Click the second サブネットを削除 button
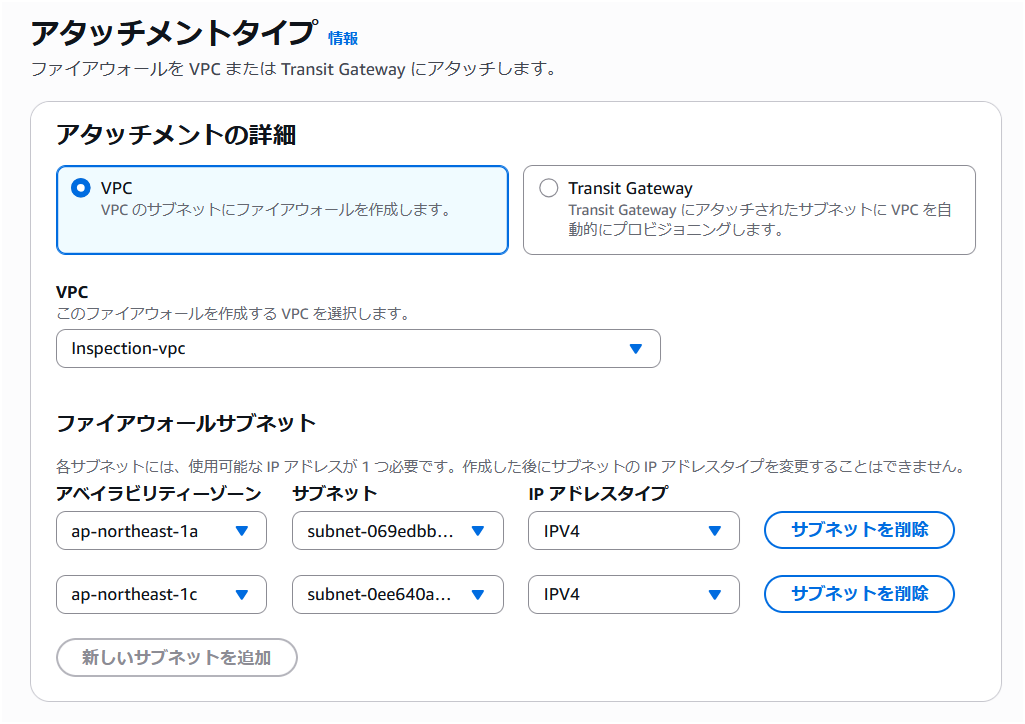 pyautogui.click(x=858, y=594)
